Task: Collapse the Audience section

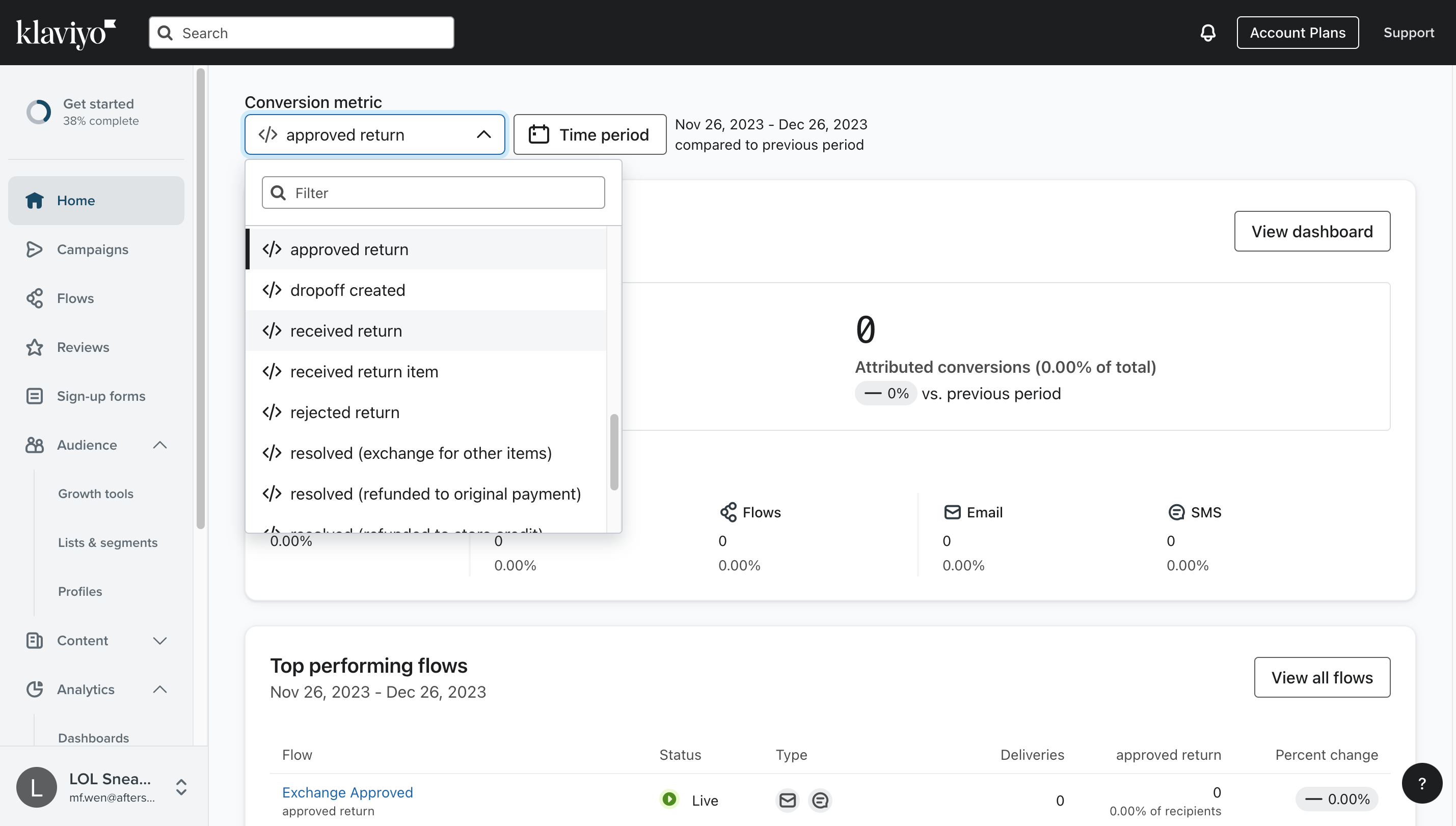Action: pyautogui.click(x=160, y=445)
